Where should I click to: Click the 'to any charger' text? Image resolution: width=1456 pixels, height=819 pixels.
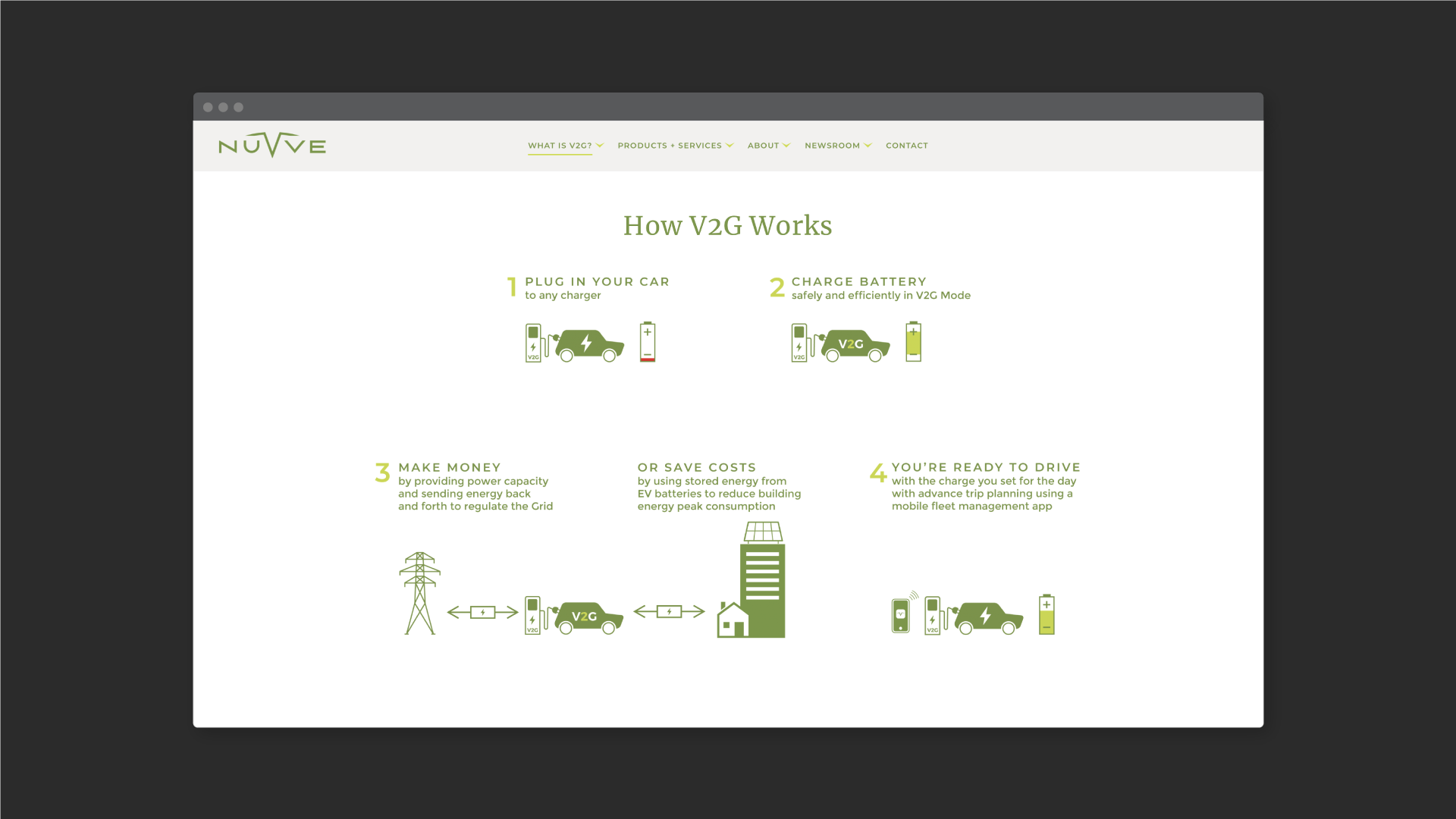[563, 296]
